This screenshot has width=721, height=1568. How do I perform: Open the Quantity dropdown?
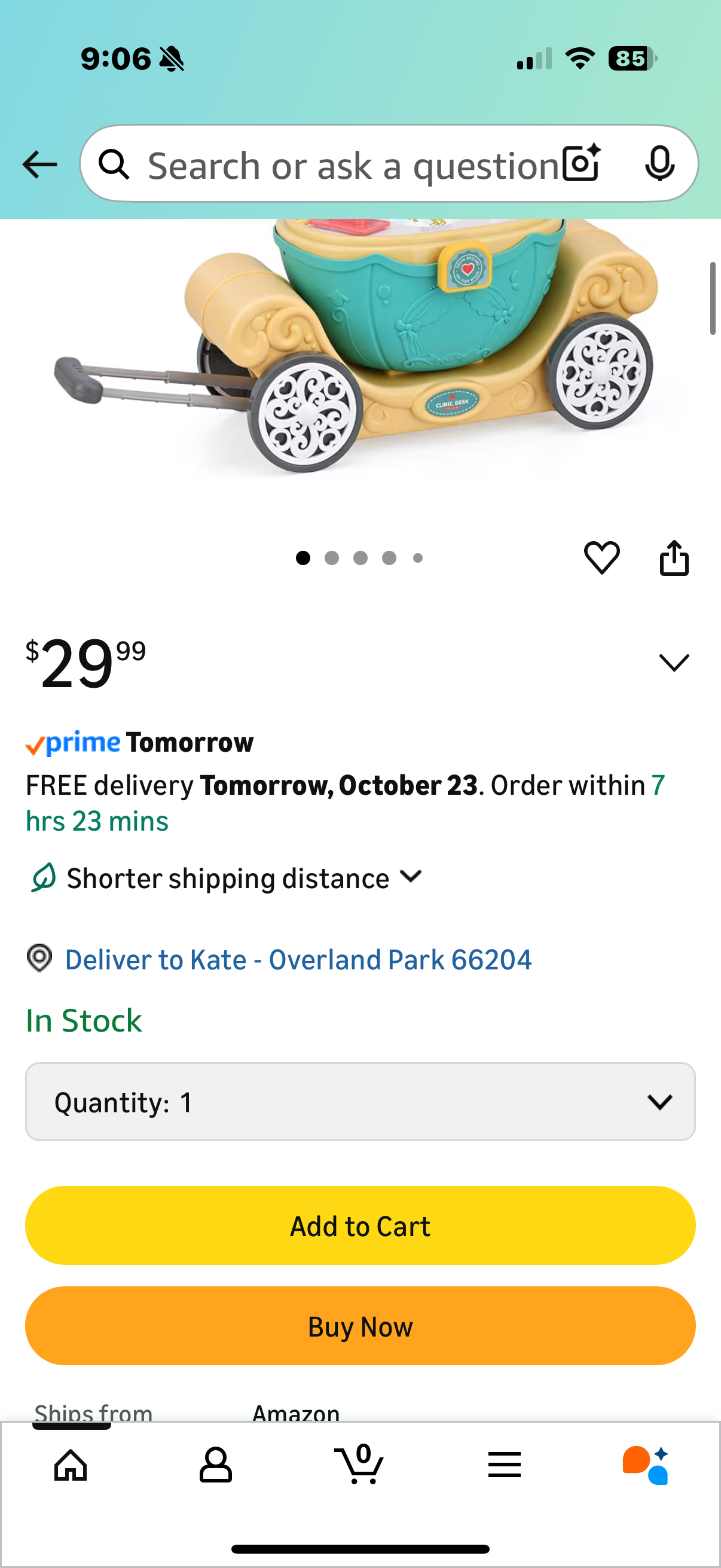tap(360, 1102)
